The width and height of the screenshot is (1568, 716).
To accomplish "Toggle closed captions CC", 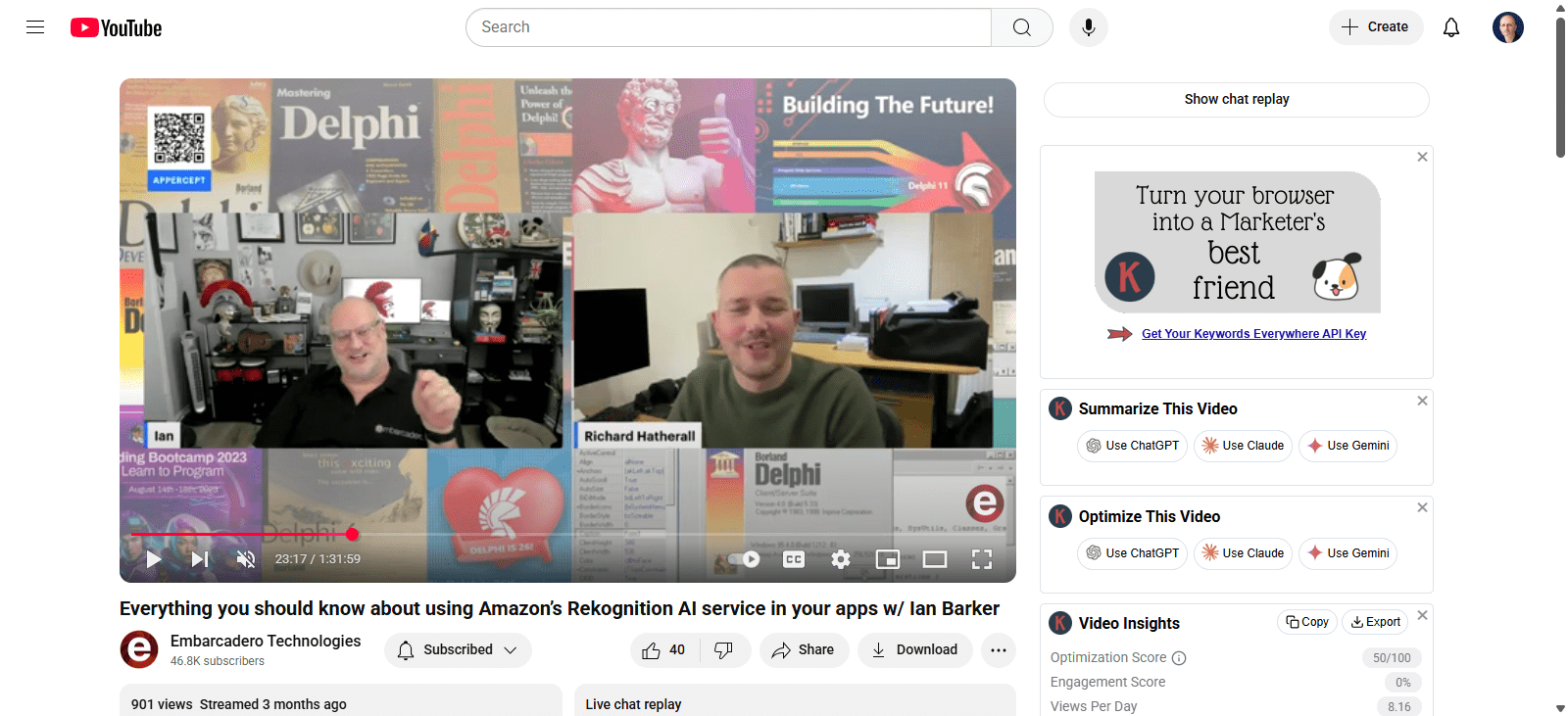I will point(794,559).
